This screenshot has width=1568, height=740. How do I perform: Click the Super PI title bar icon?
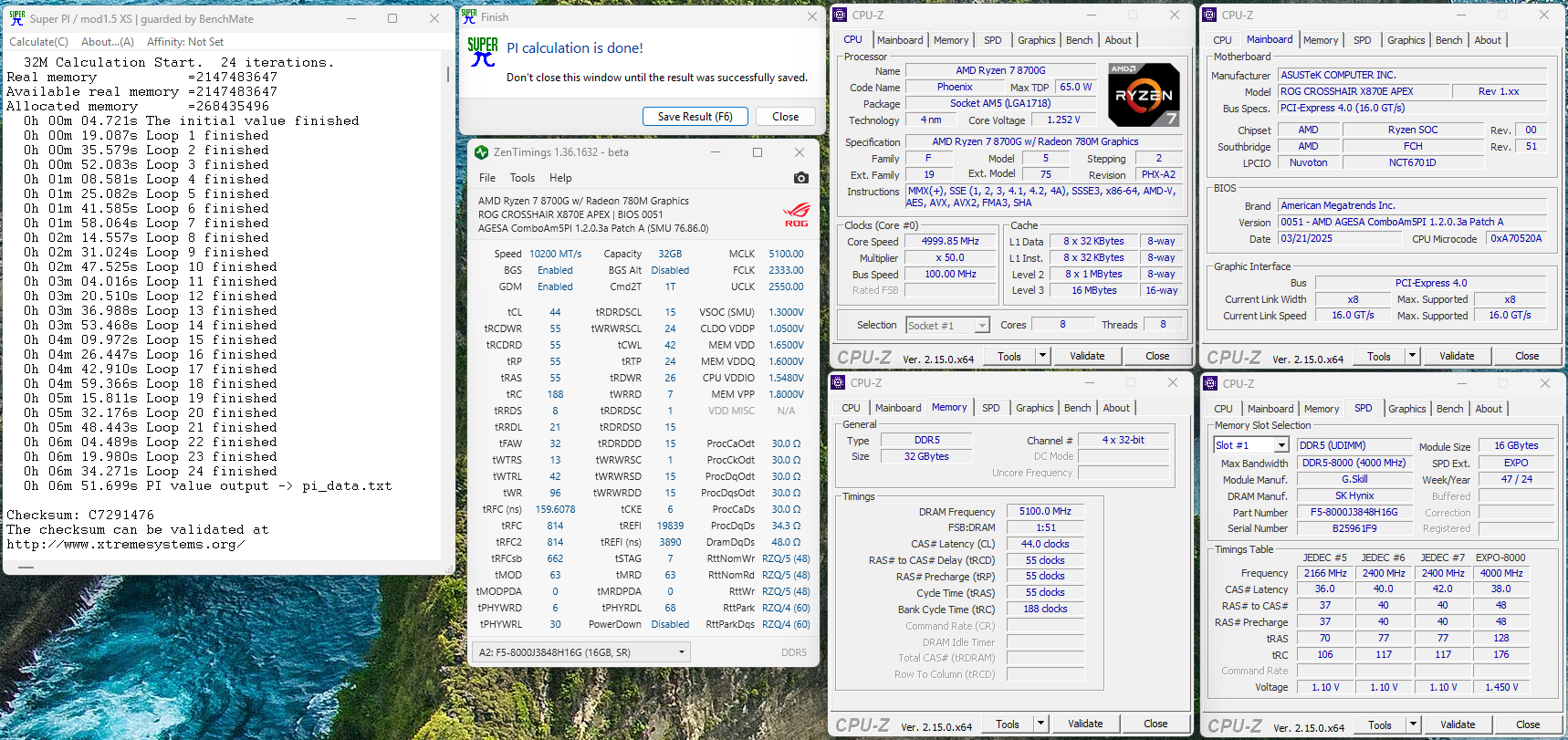16,18
